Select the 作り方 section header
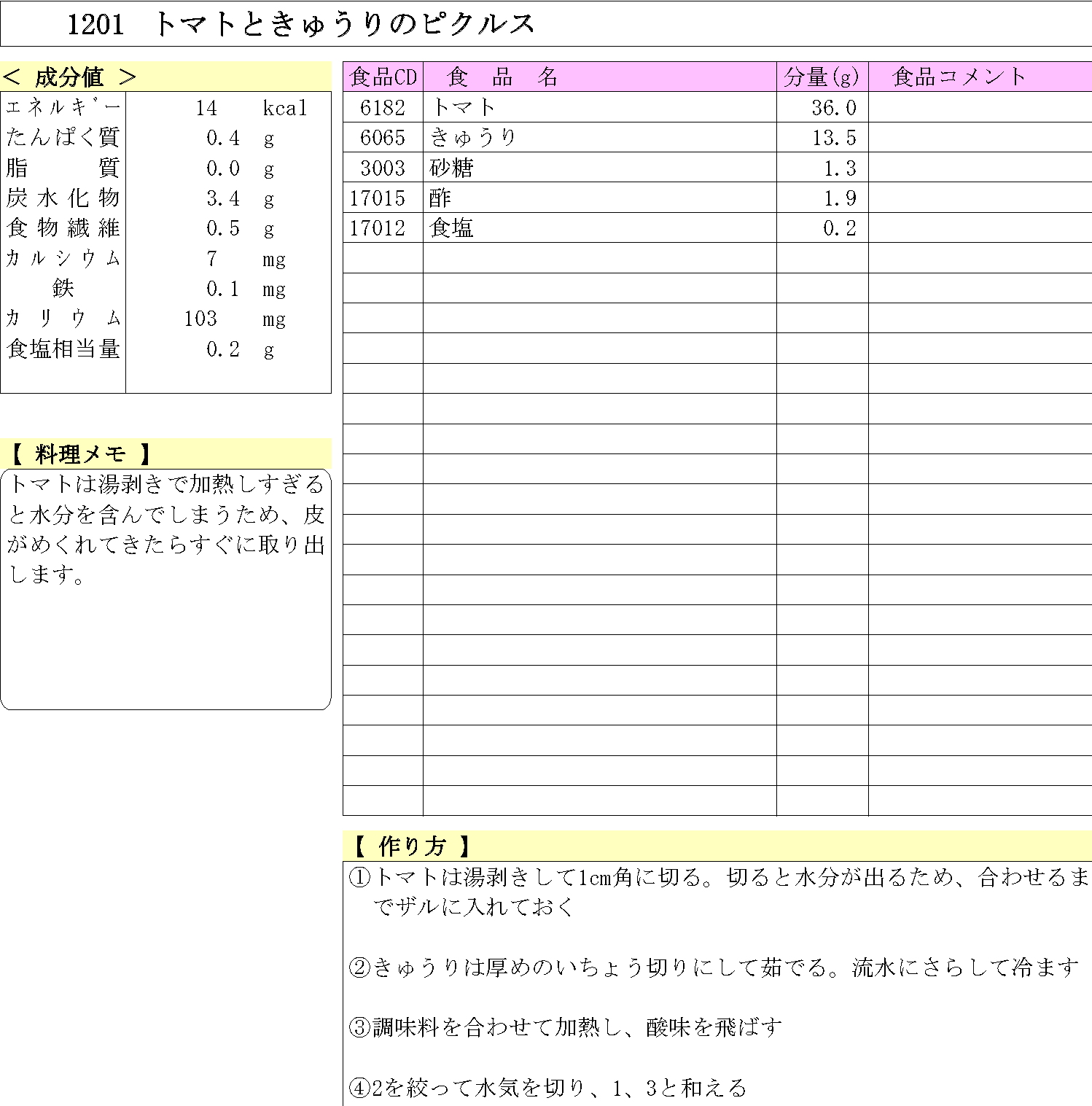1092x1106 pixels. 412,846
